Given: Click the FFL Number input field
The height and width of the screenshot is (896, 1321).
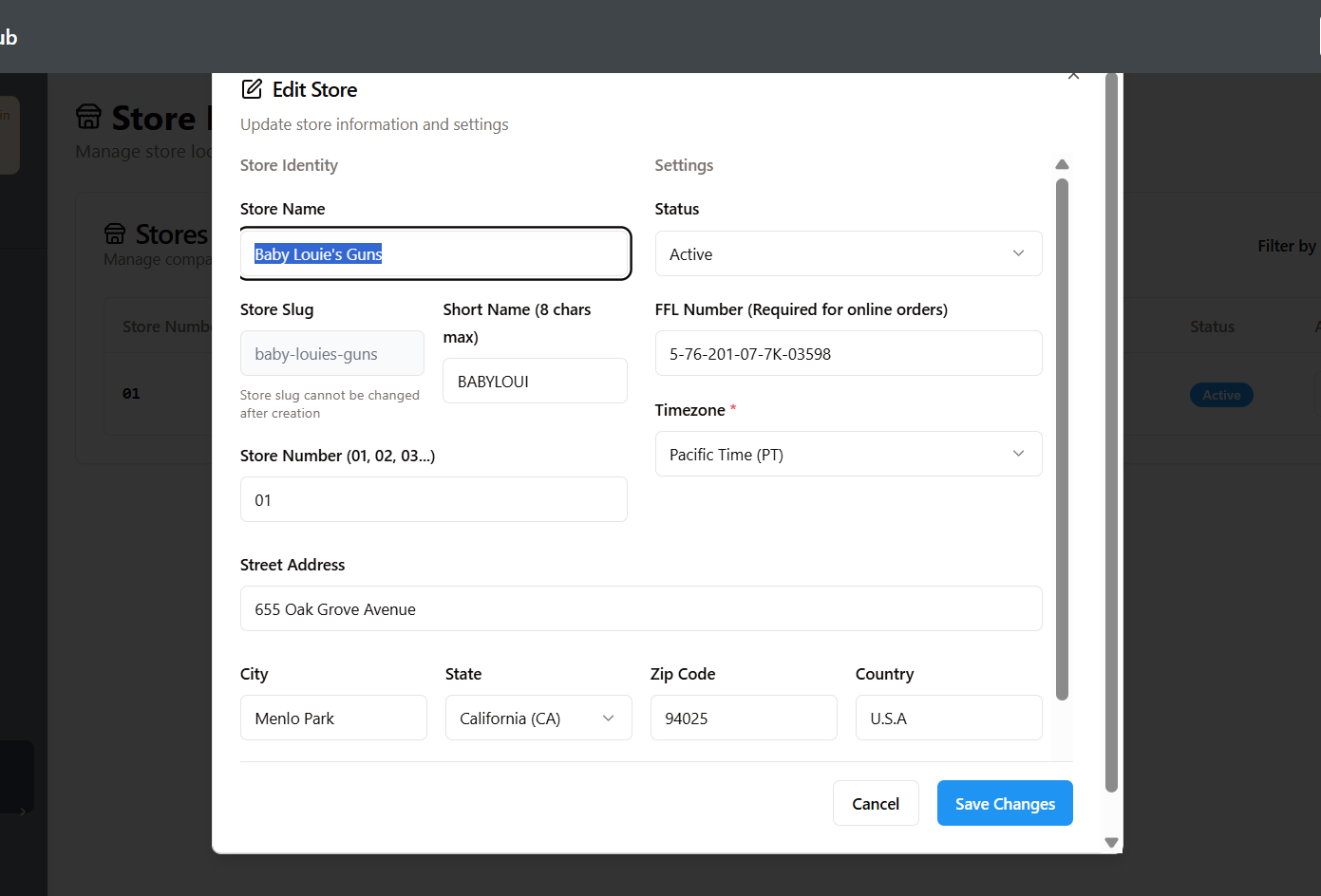Looking at the screenshot, I should (x=848, y=353).
